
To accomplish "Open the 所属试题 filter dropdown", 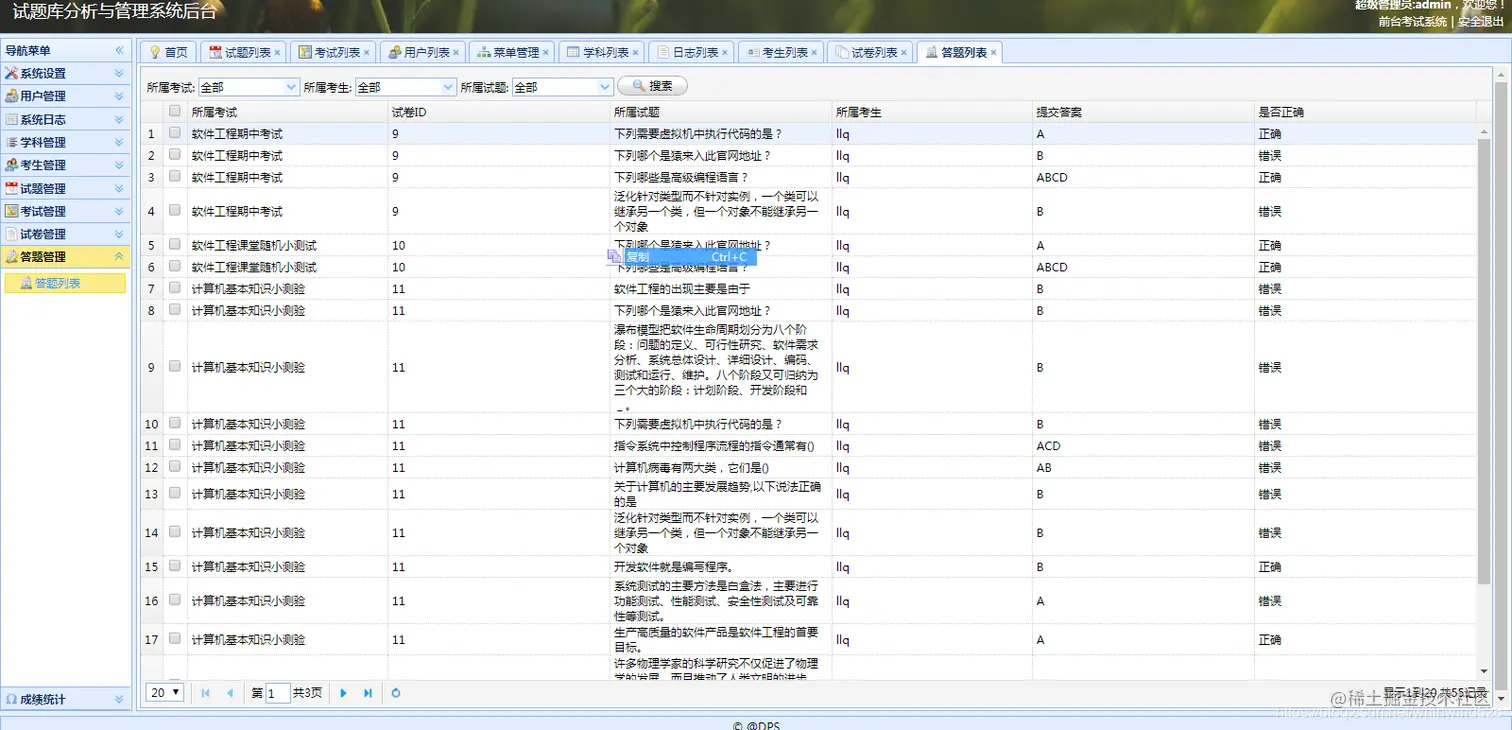I will click(x=605, y=87).
